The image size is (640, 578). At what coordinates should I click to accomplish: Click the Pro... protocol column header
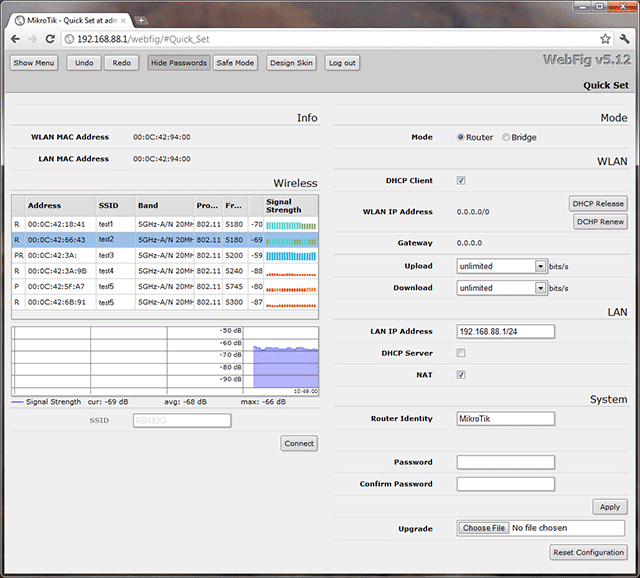(208, 206)
